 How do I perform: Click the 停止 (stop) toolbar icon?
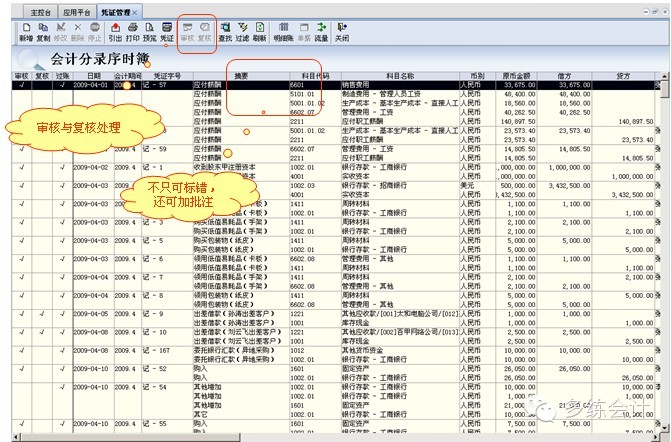[x=95, y=33]
